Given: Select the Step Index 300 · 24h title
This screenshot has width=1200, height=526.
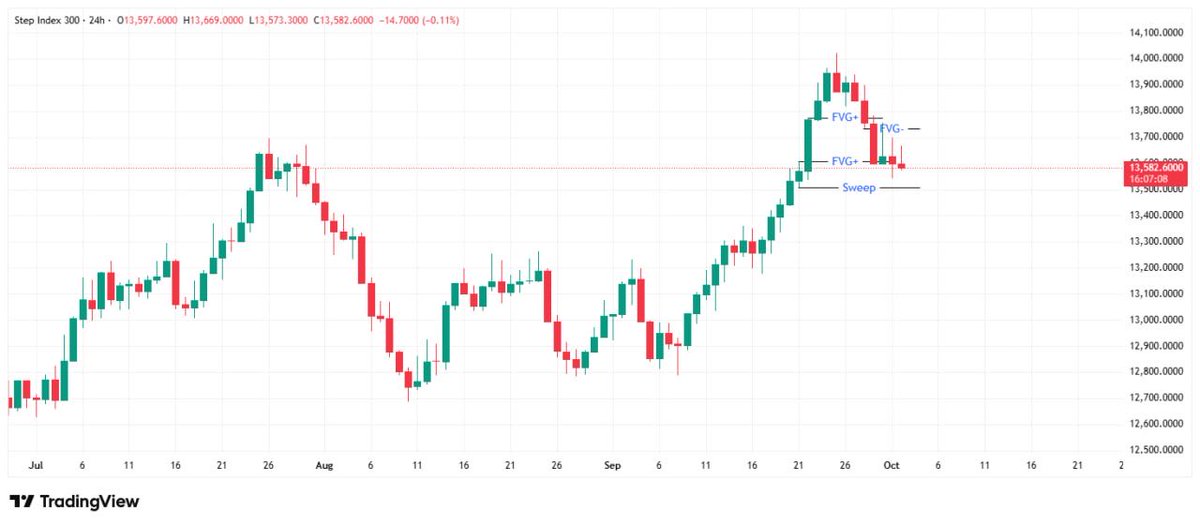Looking at the screenshot, I should (x=58, y=20).
